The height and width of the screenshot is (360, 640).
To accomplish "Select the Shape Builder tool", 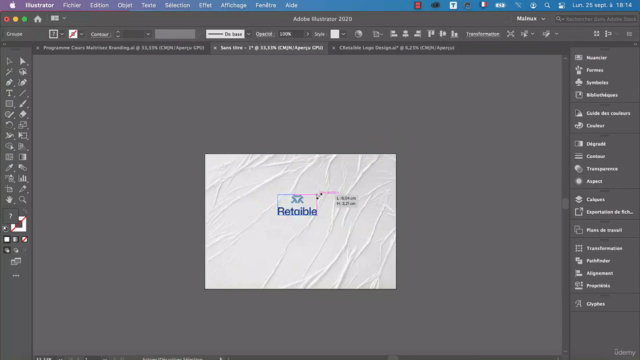I will click(9, 146).
